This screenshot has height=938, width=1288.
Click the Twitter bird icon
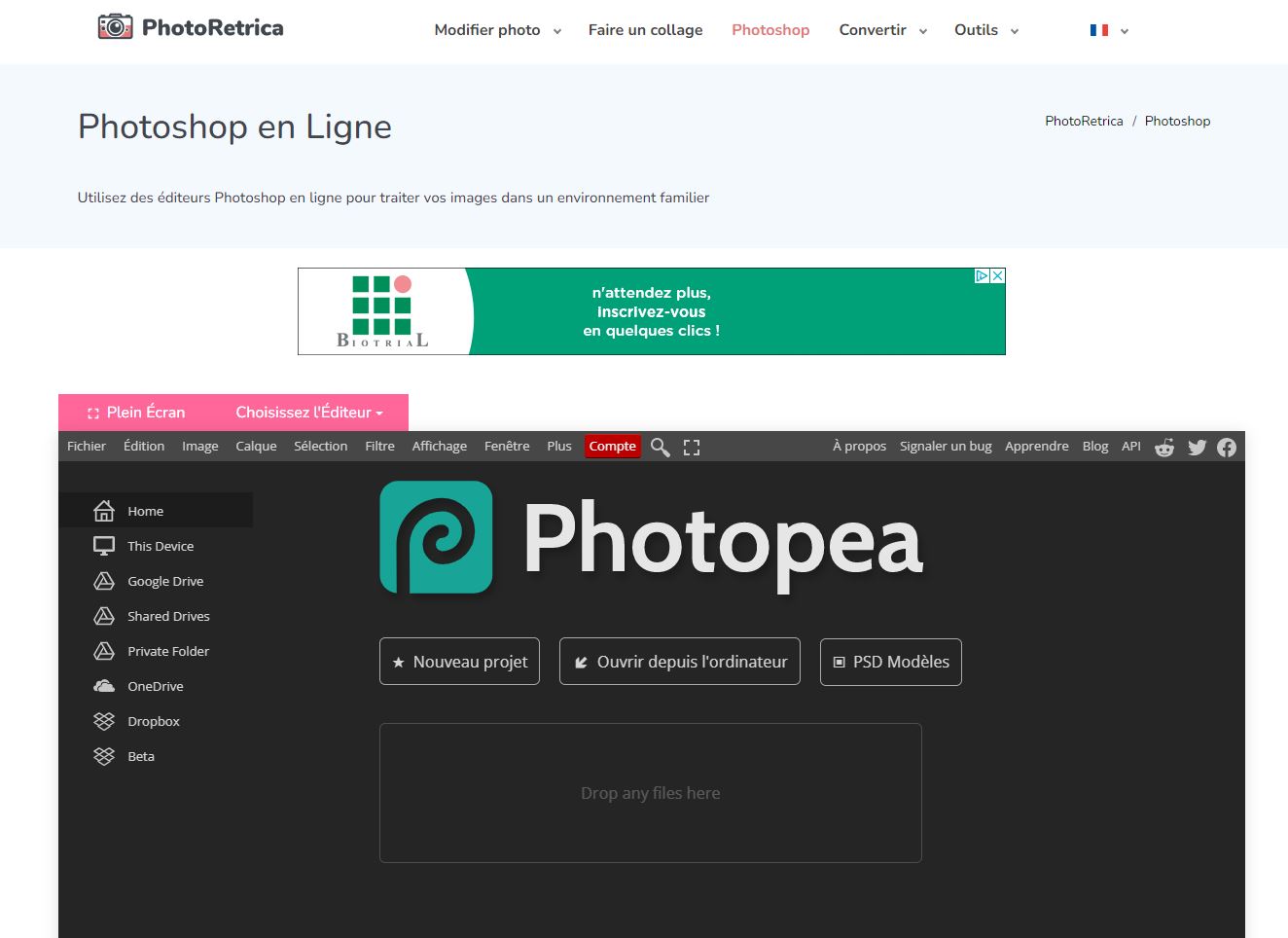coord(1196,447)
